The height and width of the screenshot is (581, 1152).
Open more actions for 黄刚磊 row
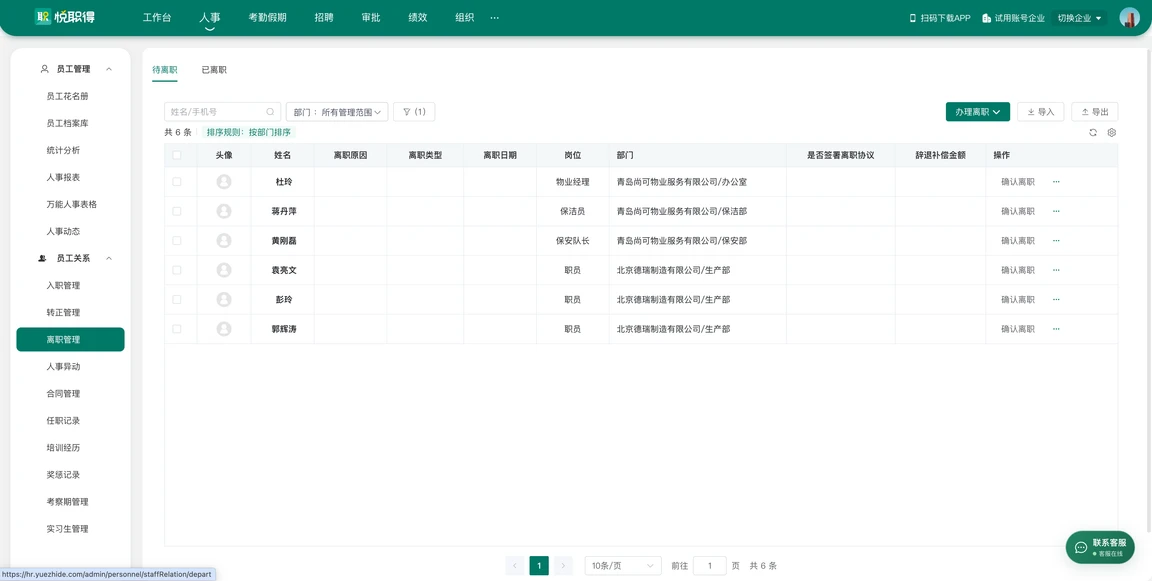1056,240
